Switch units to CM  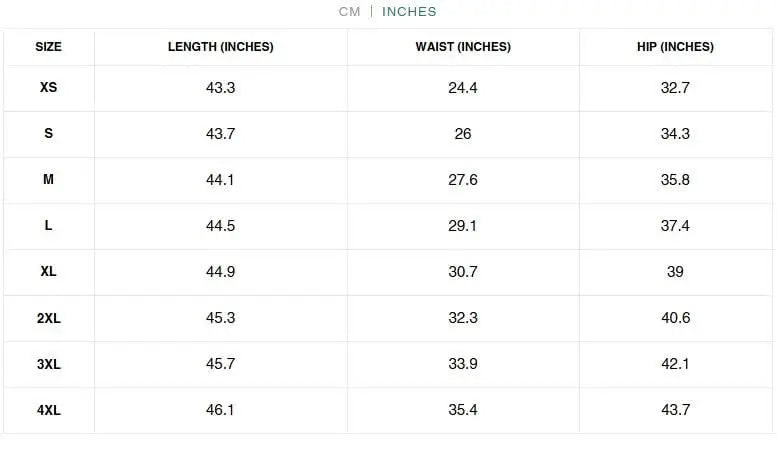349,12
